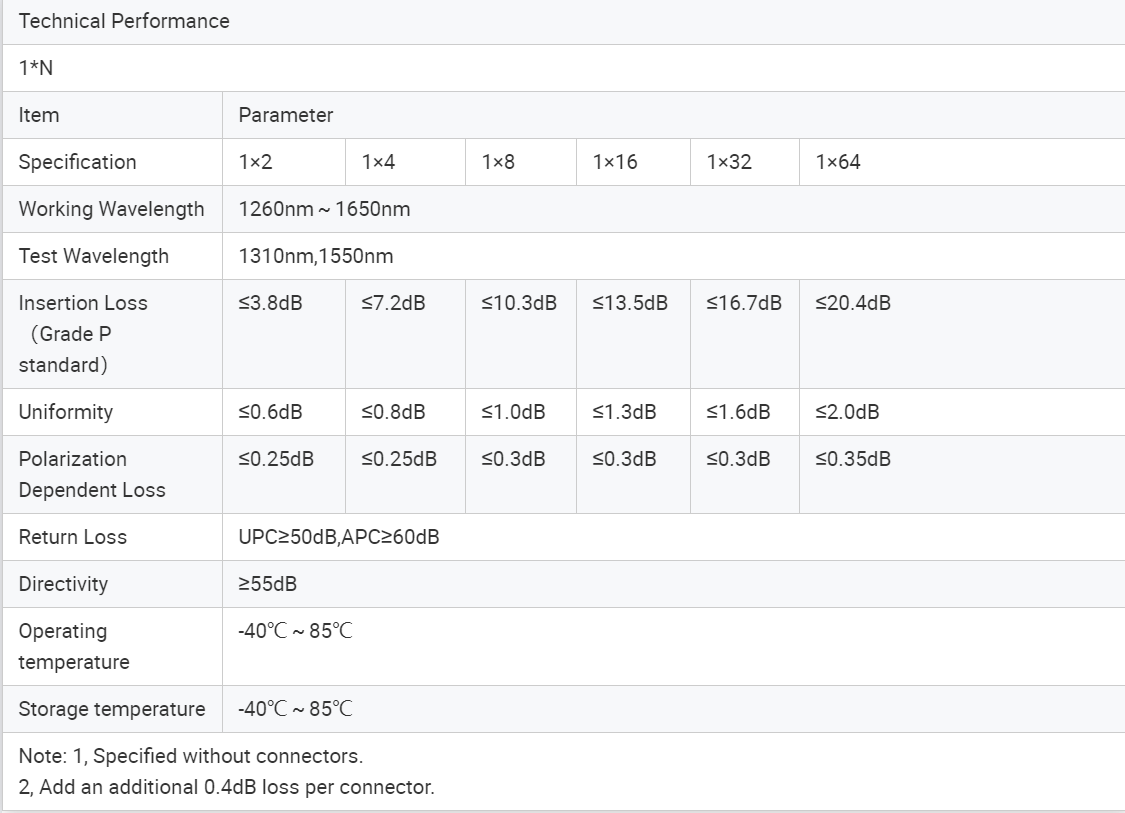The height and width of the screenshot is (813, 1125).
Task: Click the Test Wavelength value 1310nm,1550nm
Action: coord(316,256)
